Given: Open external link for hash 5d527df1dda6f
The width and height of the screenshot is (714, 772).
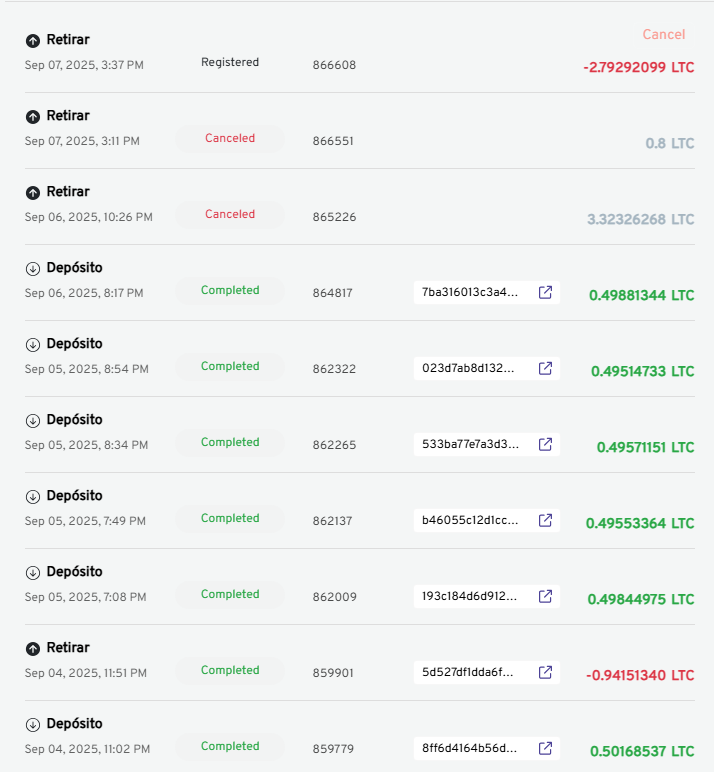Looking at the screenshot, I should point(546,673).
